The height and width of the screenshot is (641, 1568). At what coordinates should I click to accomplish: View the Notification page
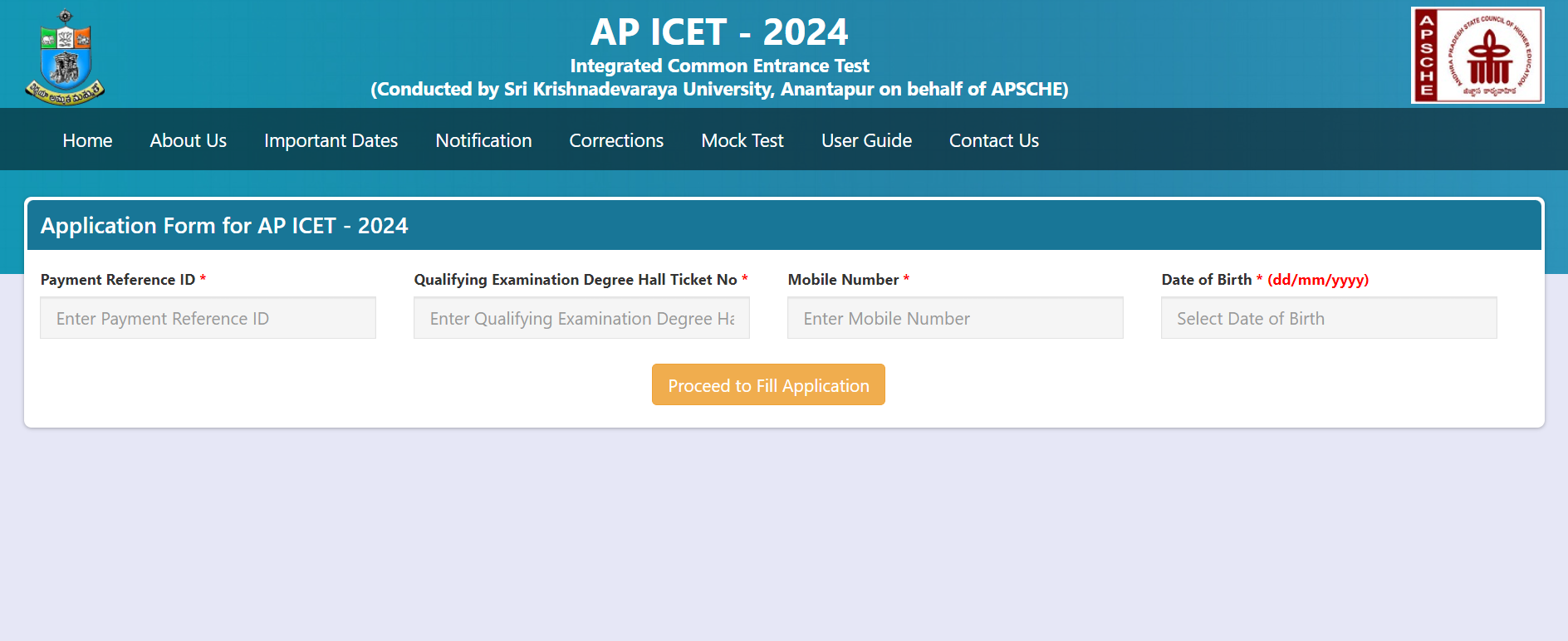[x=483, y=140]
